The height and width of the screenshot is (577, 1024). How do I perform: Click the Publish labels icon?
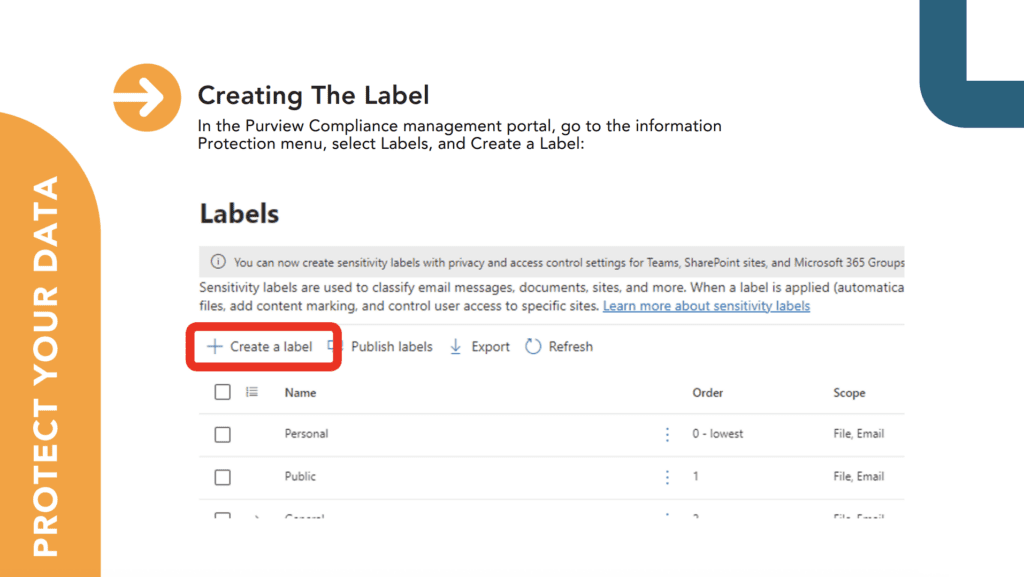pyautogui.click(x=336, y=346)
